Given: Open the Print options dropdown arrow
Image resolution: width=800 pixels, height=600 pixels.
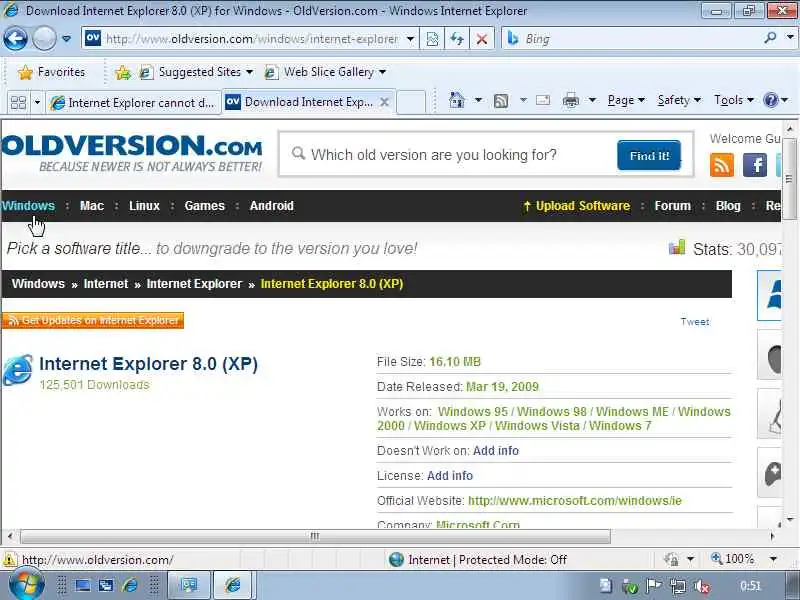Looking at the screenshot, I should (592, 100).
